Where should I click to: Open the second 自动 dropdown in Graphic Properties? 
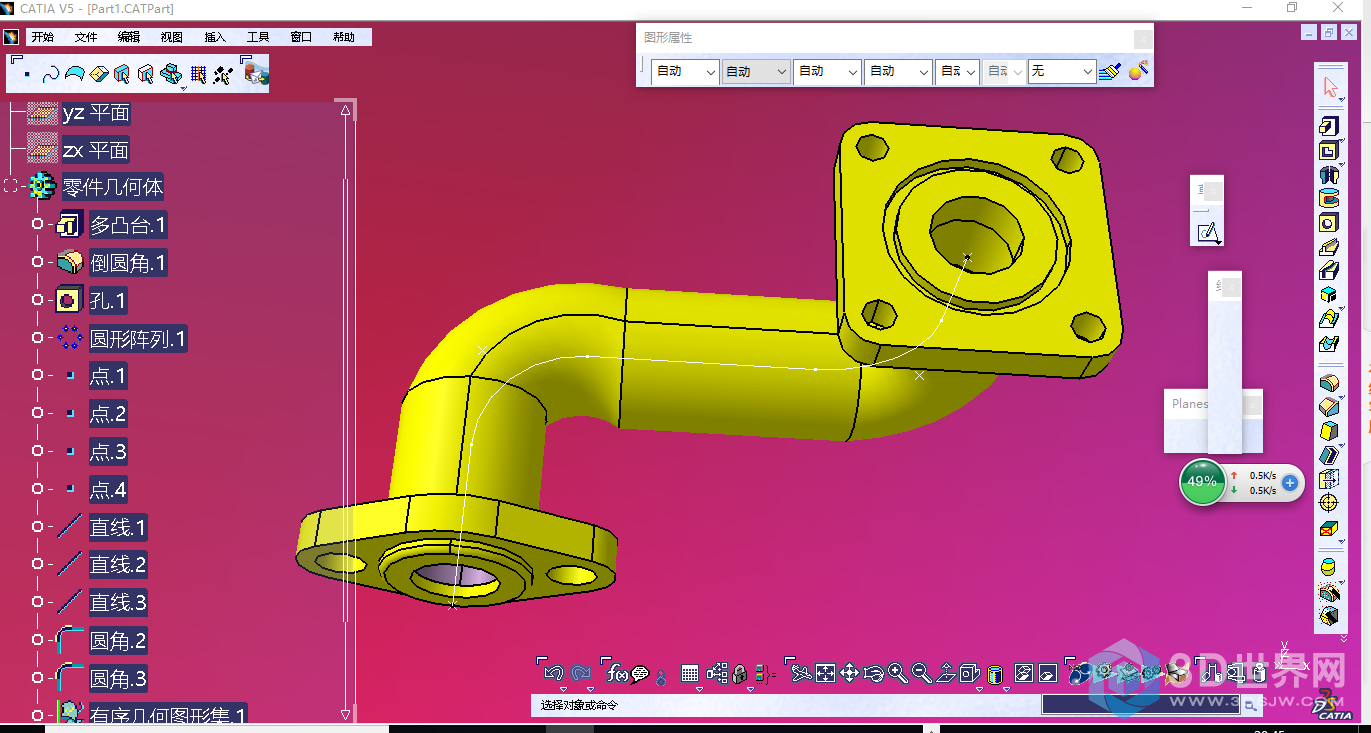(756, 71)
